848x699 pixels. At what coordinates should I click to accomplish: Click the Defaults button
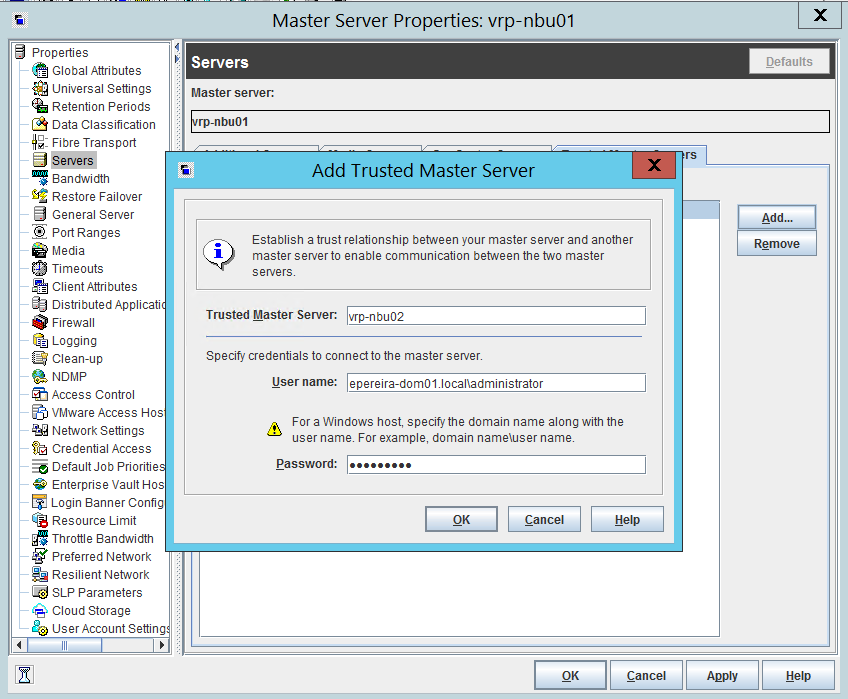click(789, 62)
